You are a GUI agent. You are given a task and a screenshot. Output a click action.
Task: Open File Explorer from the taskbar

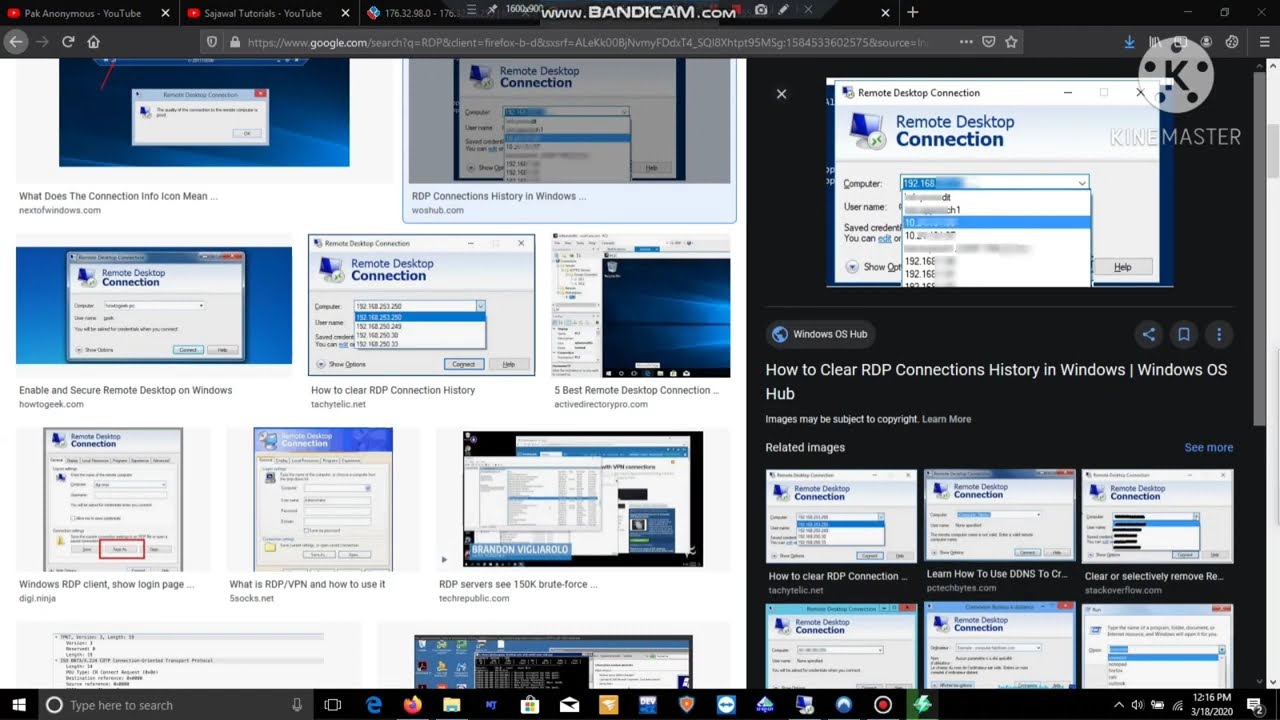451,705
